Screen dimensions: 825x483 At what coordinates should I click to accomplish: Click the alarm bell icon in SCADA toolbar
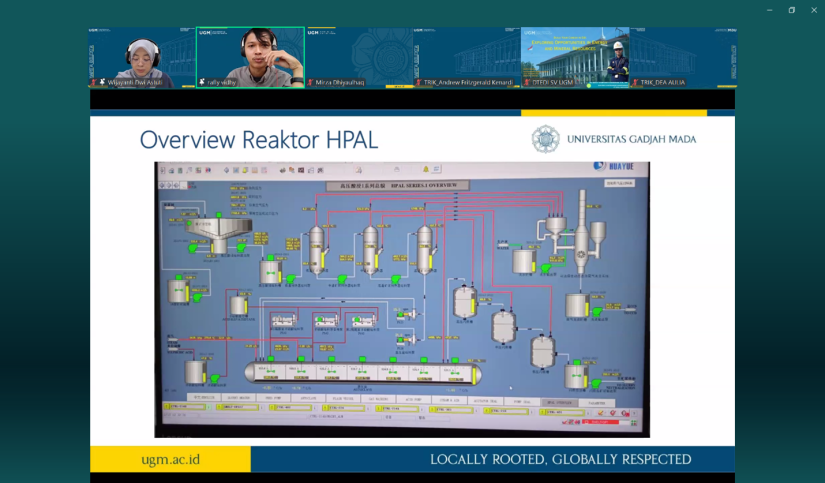click(x=426, y=169)
